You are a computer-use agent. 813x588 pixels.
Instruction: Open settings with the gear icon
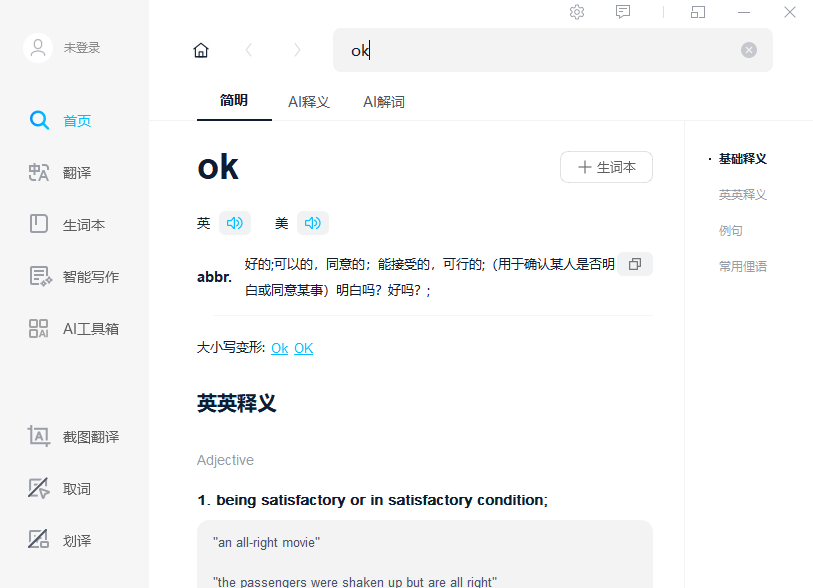click(577, 12)
